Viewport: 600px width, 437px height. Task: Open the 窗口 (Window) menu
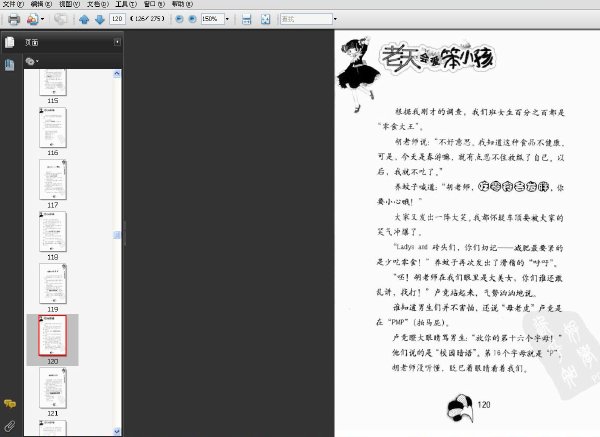coord(154,4)
